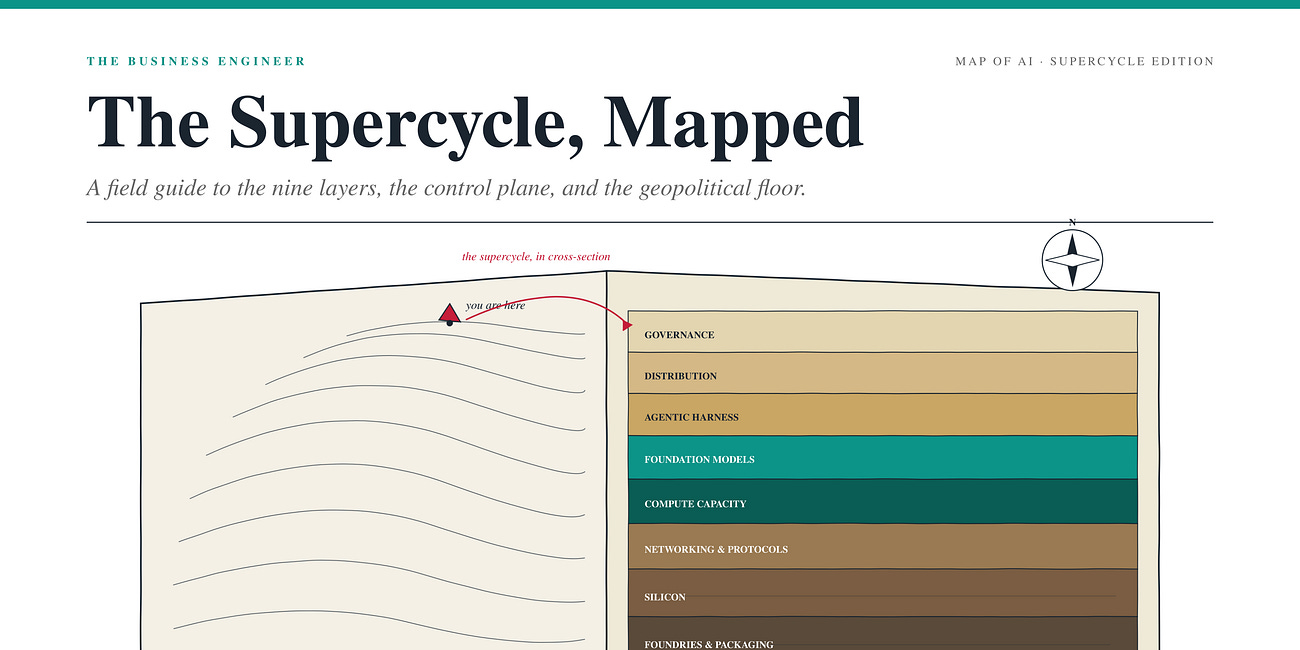Image resolution: width=1300 pixels, height=650 pixels.
Task: Select the Distribution layer band
Action: [x=883, y=374]
